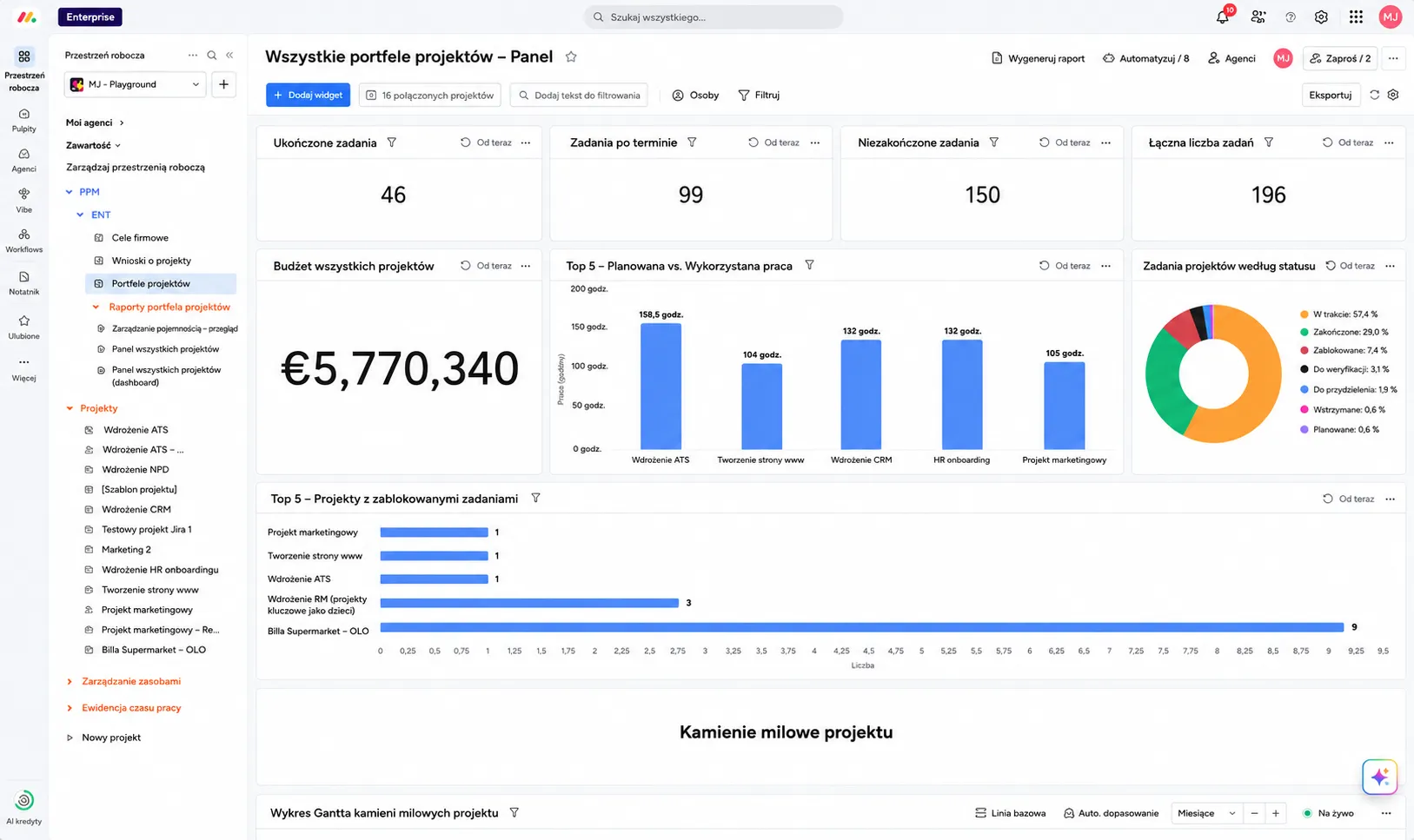Screen dimensions: 1414x840
Task: Select Portfele projektów in the tree
Action: (161, 283)
